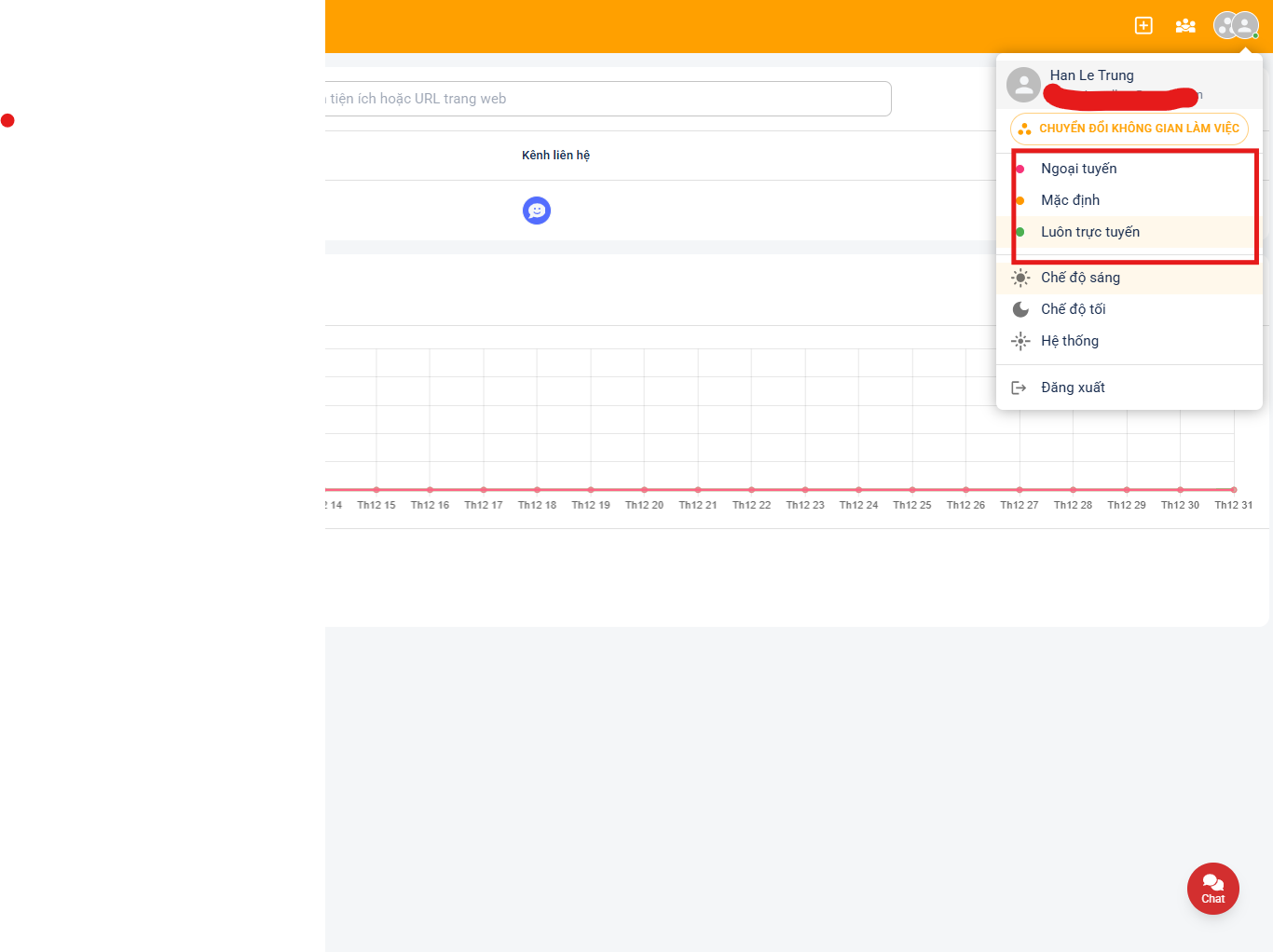Click the chart data point at Th12 20
The height and width of the screenshot is (952, 1273).
644,489
